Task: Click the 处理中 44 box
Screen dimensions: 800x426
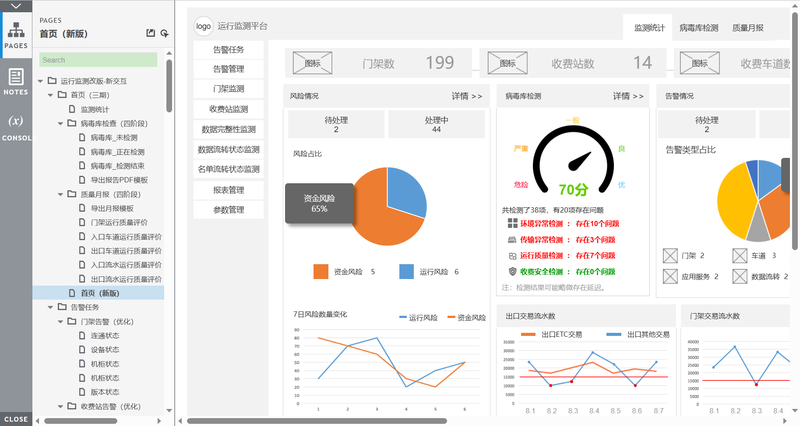Action: (x=436, y=124)
